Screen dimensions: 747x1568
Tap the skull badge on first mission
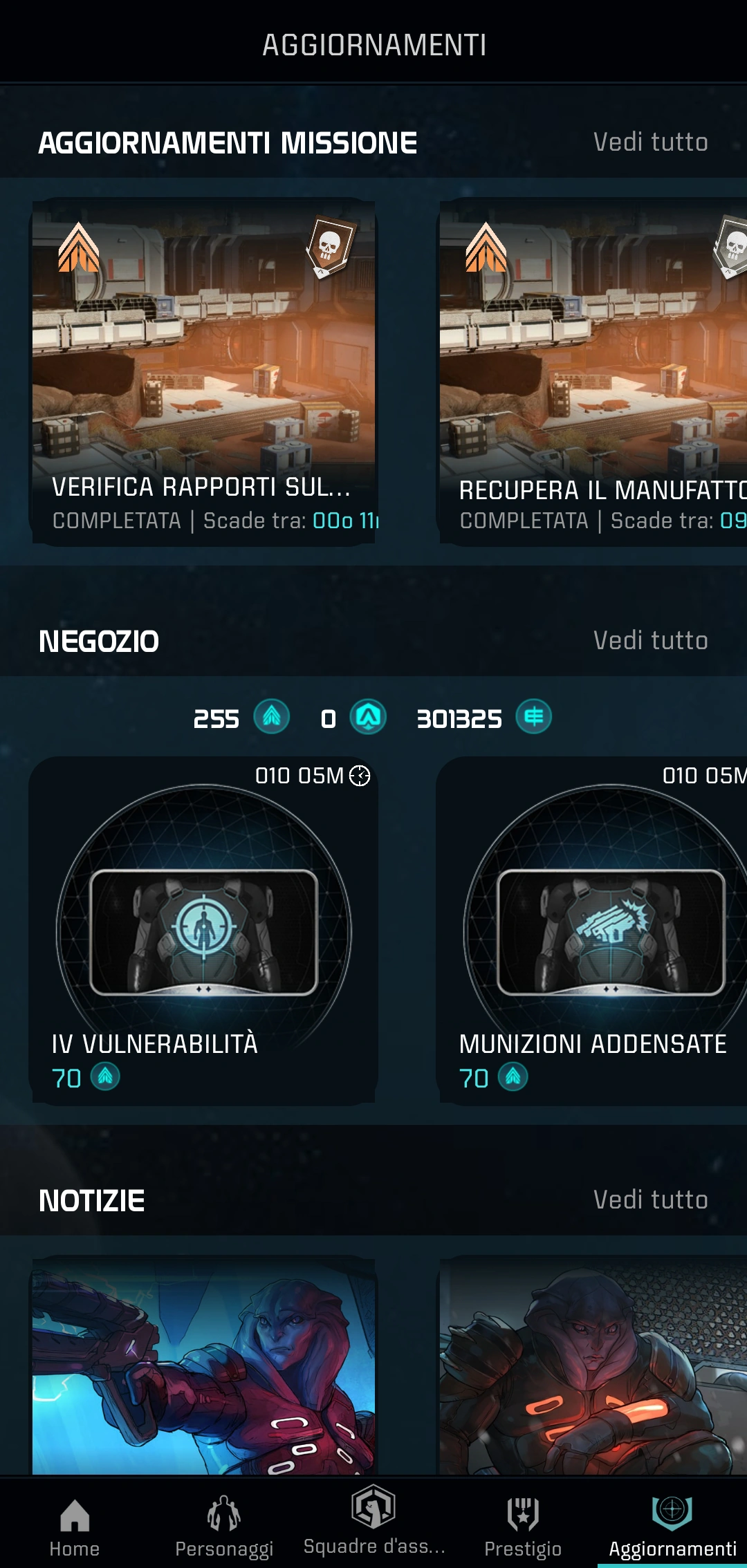click(x=331, y=246)
